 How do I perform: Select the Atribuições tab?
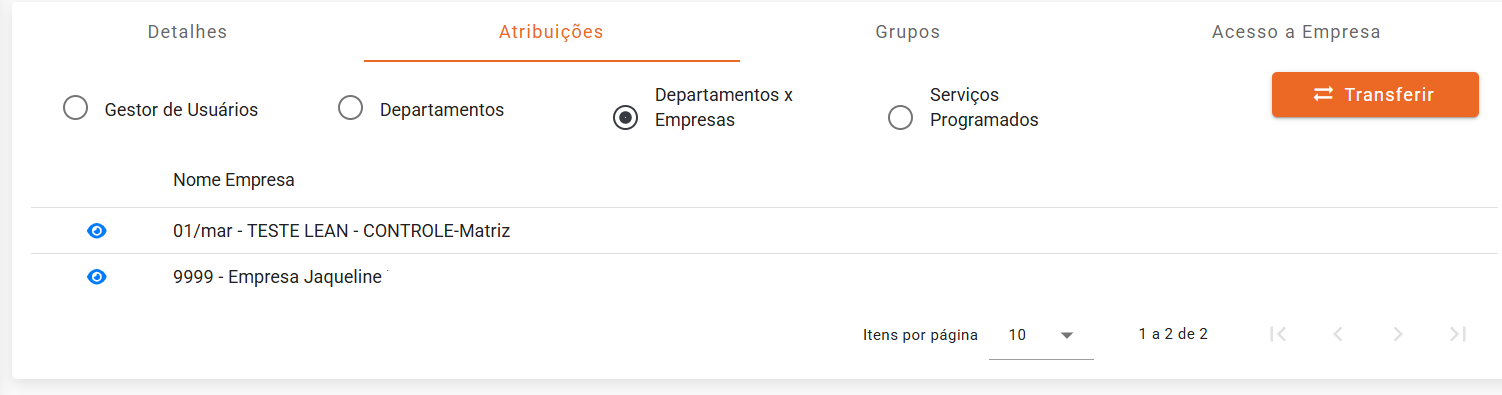click(551, 32)
